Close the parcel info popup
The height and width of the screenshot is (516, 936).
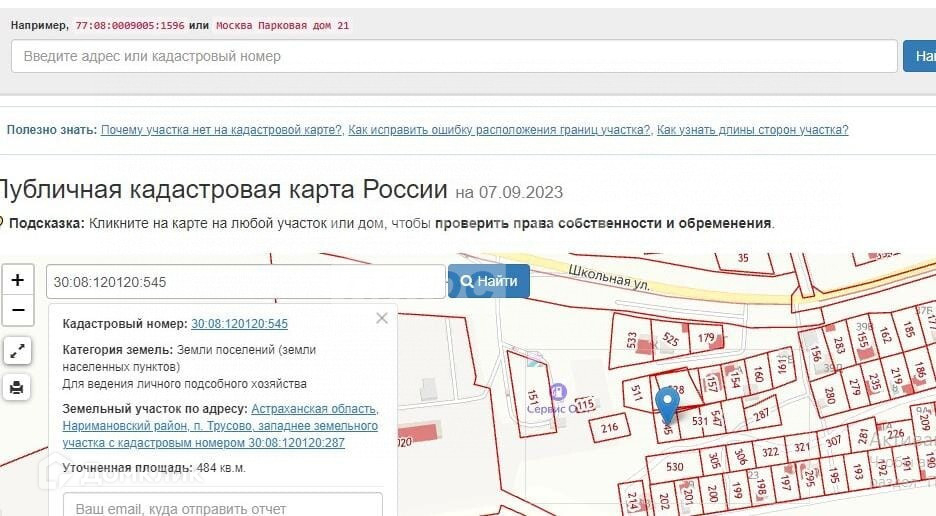(381, 319)
